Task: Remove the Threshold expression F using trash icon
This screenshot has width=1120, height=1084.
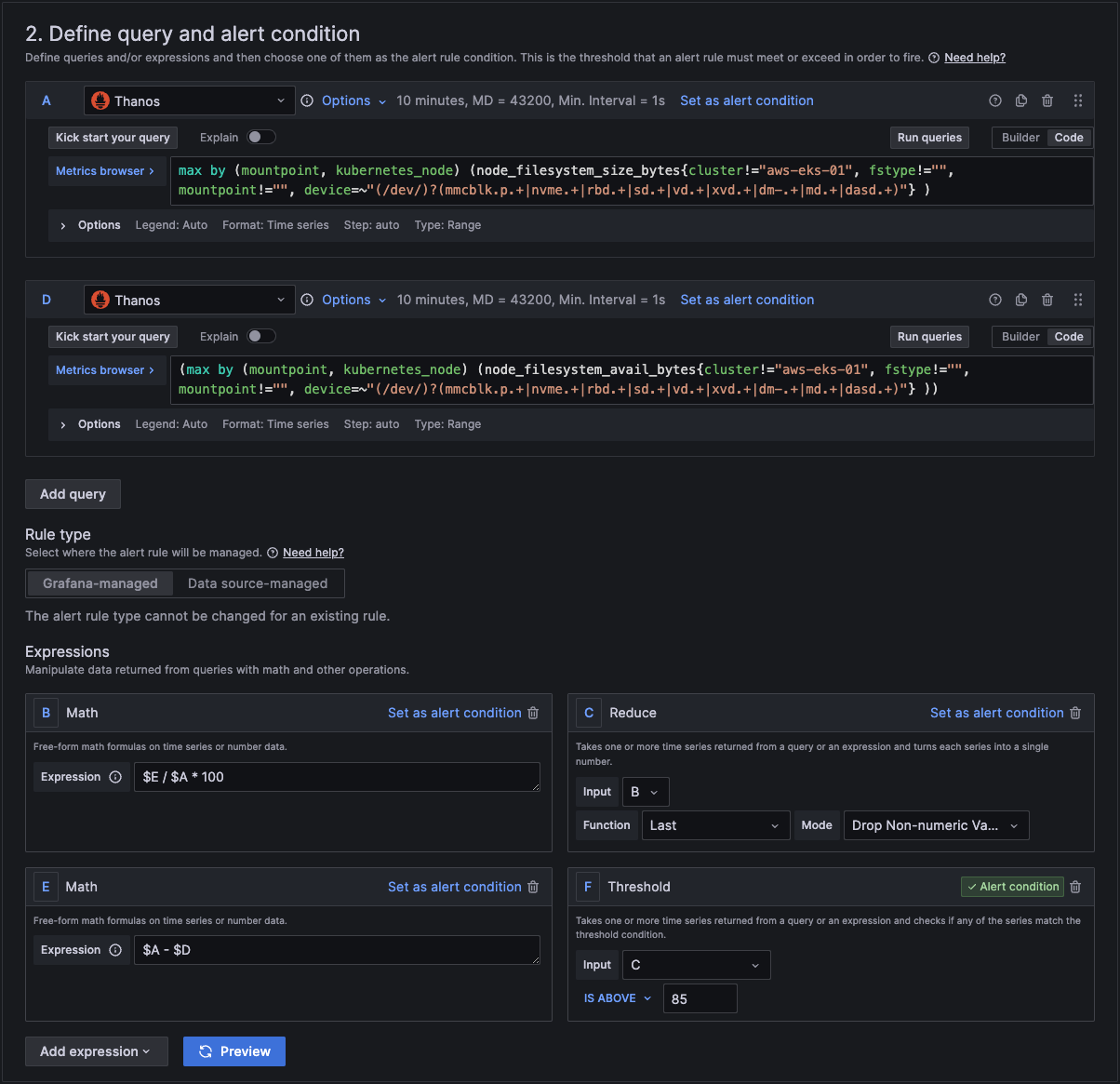Action: 1075,886
